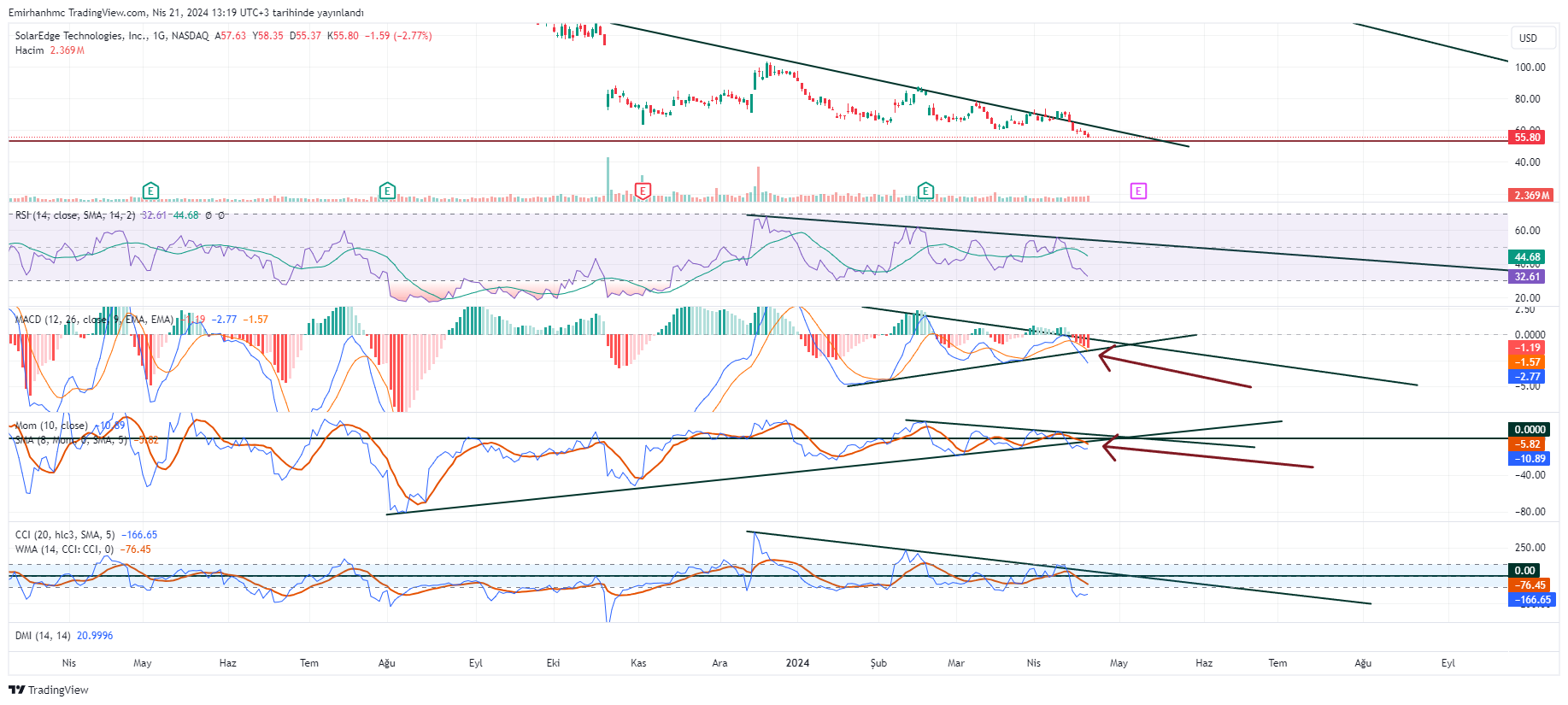Select the SMA Mom legend line

point(71,440)
